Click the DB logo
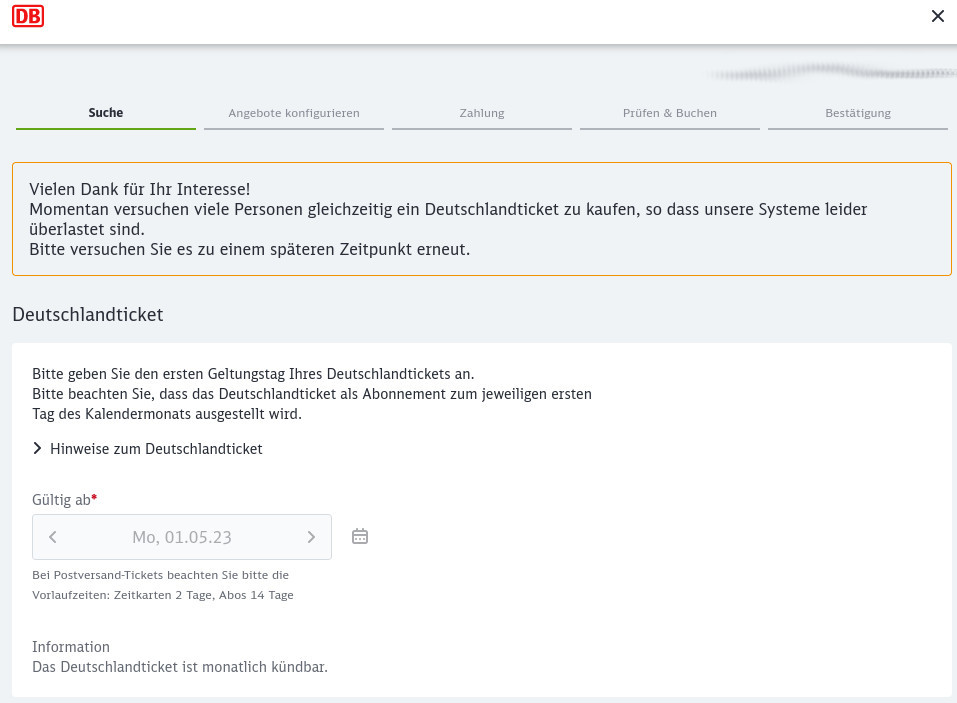The image size is (957, 703). 27,16
